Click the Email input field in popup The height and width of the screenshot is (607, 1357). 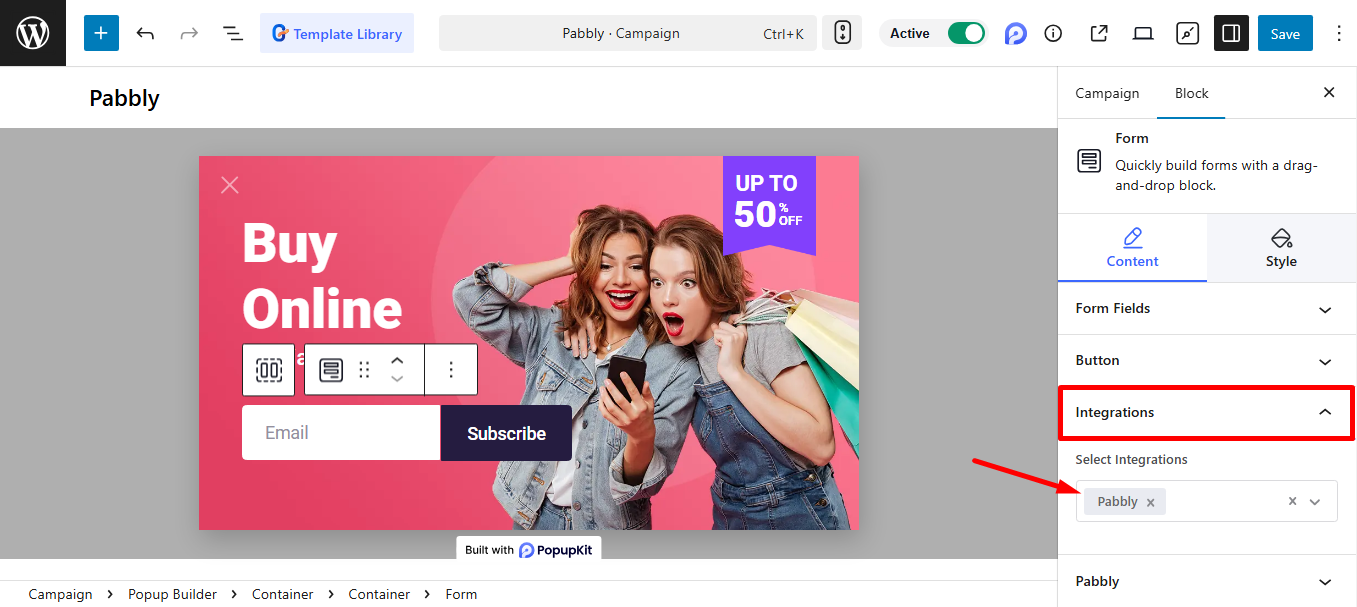340,433
